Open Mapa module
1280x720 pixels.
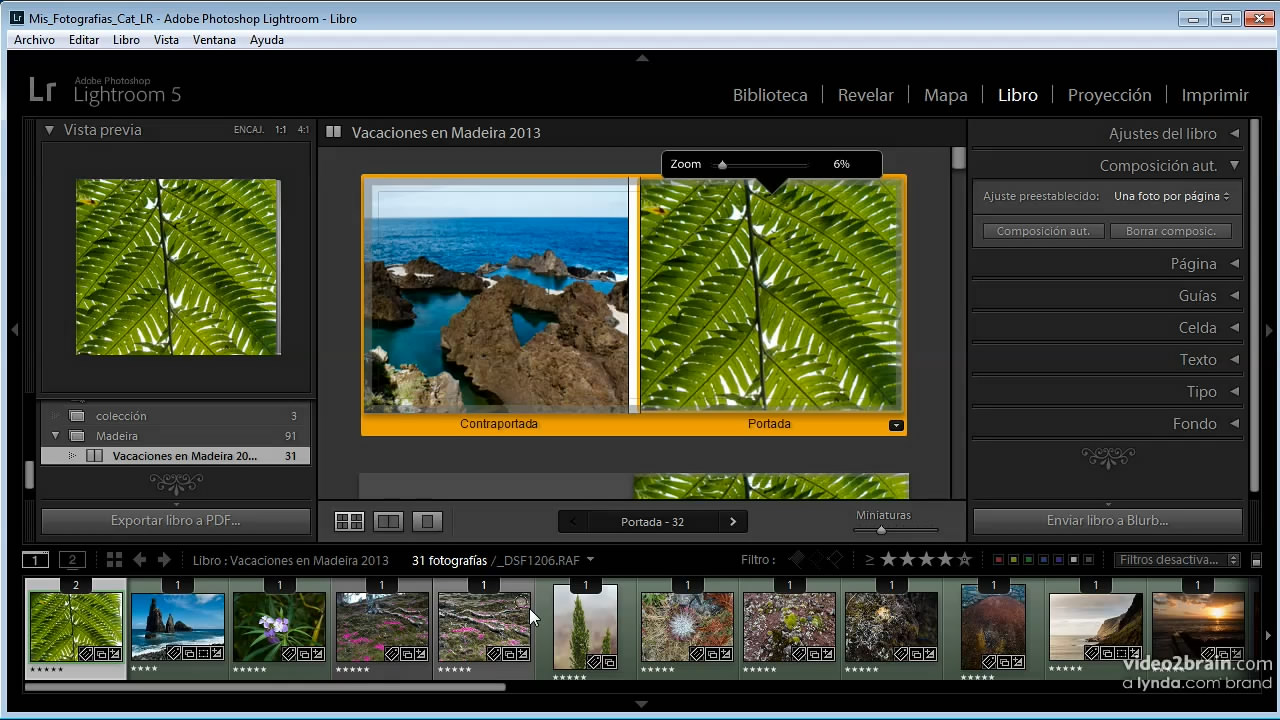pos(946,95)
